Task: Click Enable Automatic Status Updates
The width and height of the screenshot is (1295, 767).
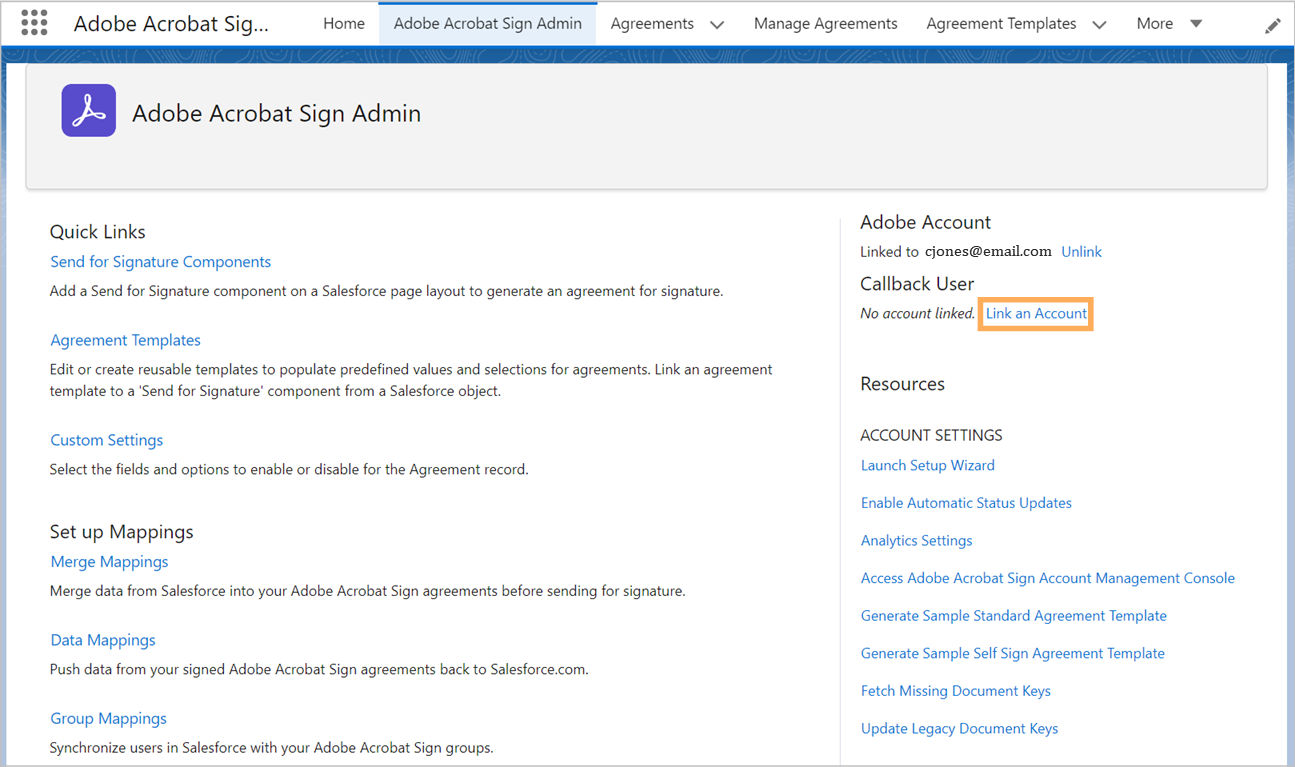Action: pos(966,503)
